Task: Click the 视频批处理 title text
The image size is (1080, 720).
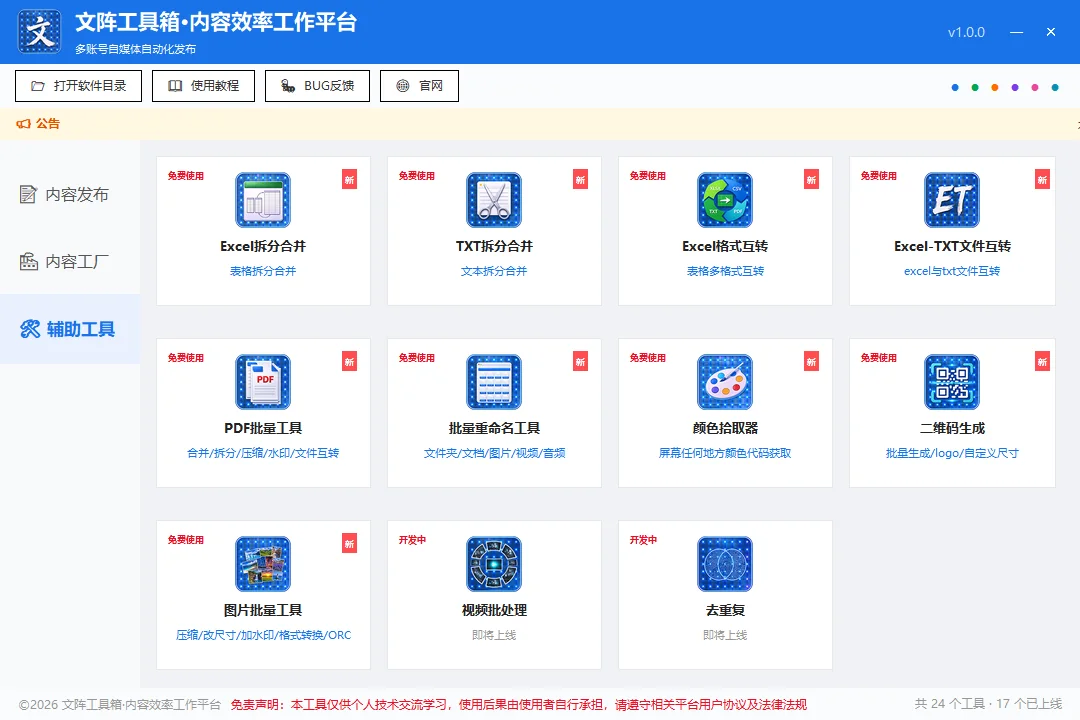Action: 494,610
